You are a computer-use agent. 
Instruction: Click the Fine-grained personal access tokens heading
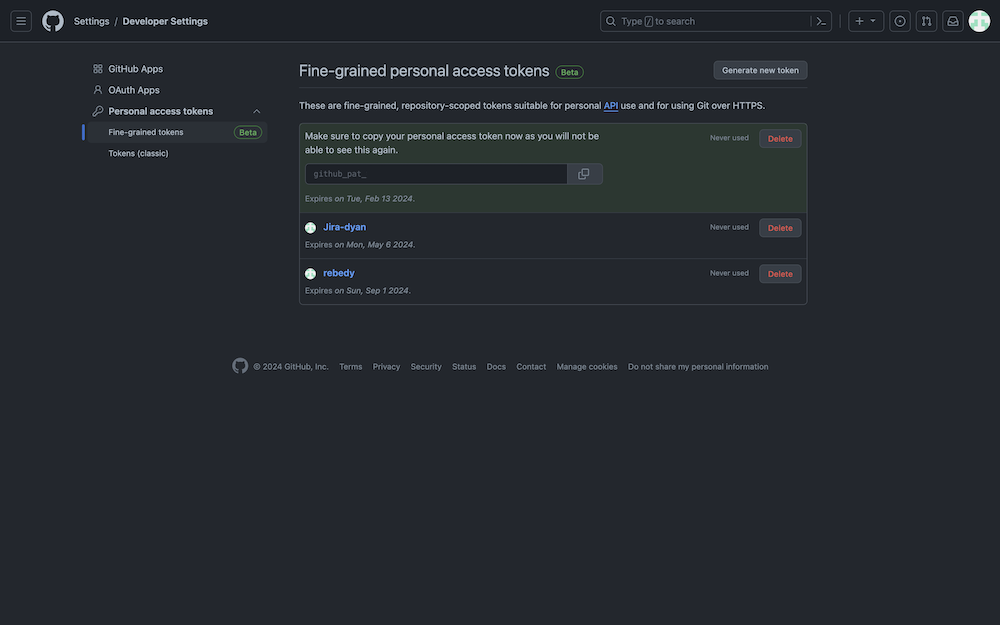(x=424, y=71)
